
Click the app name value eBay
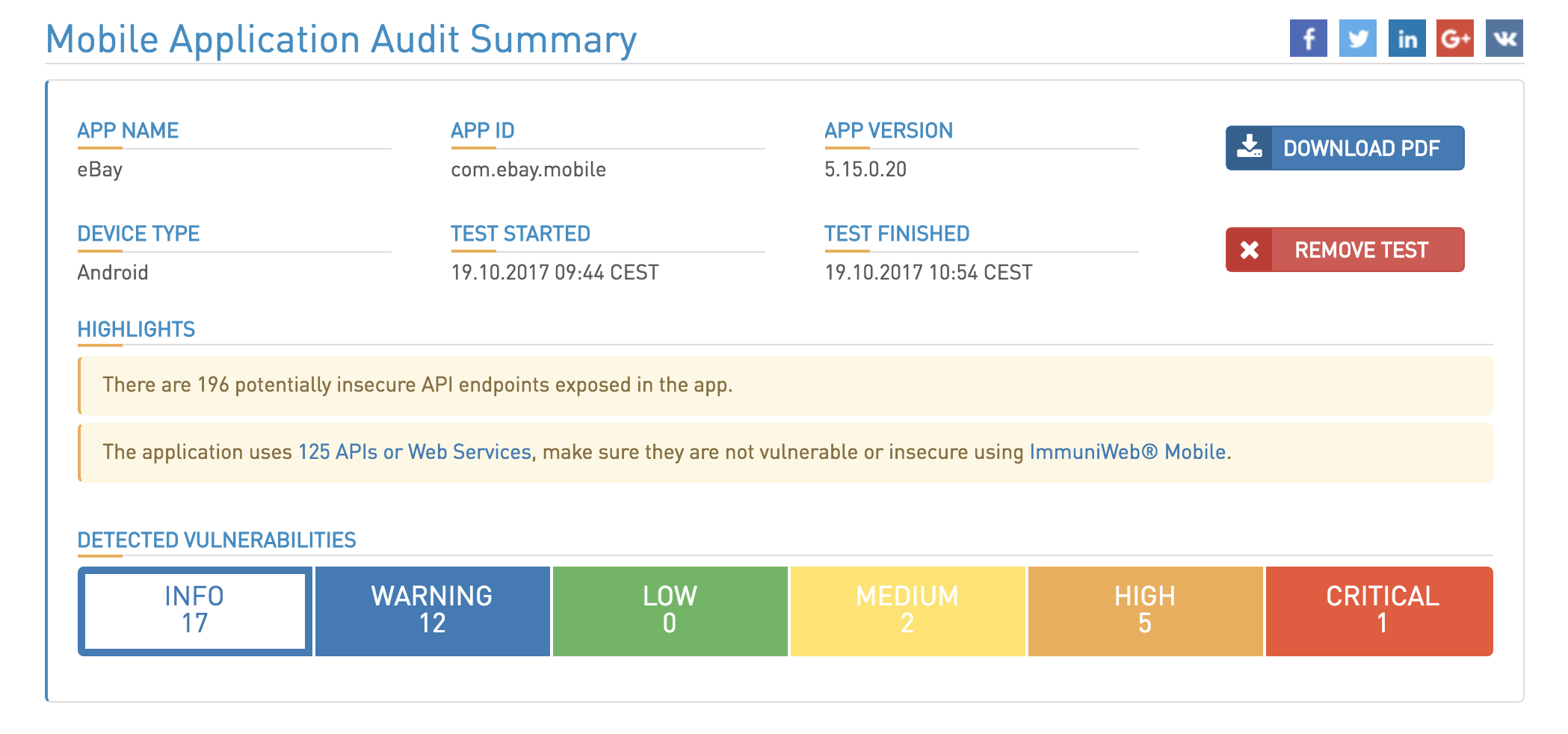(100, 170)
